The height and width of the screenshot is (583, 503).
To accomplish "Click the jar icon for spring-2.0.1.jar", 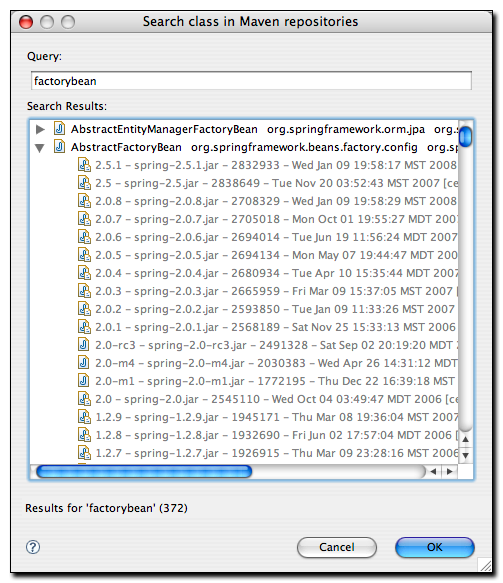I will tap(84, 327).
